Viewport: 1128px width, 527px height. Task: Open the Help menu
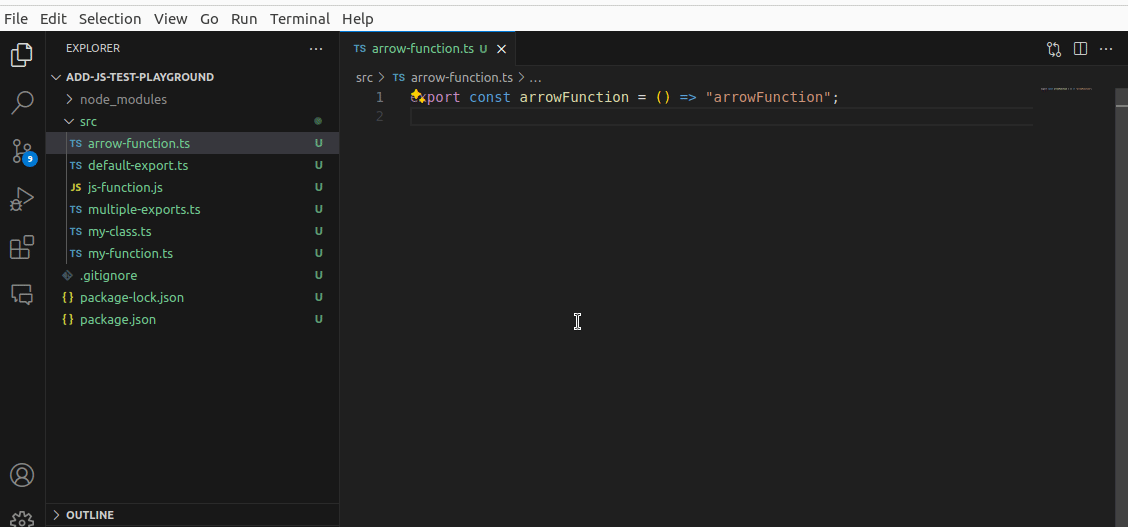pyautogui.click(x=358, y=19)
